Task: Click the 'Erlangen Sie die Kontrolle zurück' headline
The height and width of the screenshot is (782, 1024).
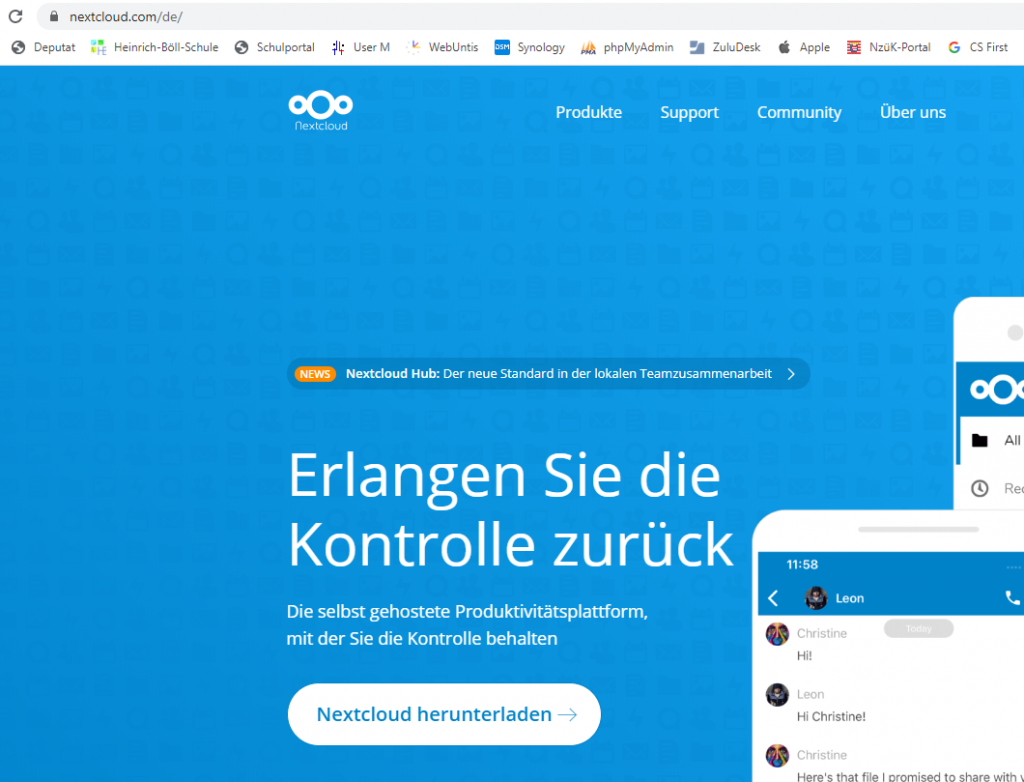Action: [x=511, y=510]
